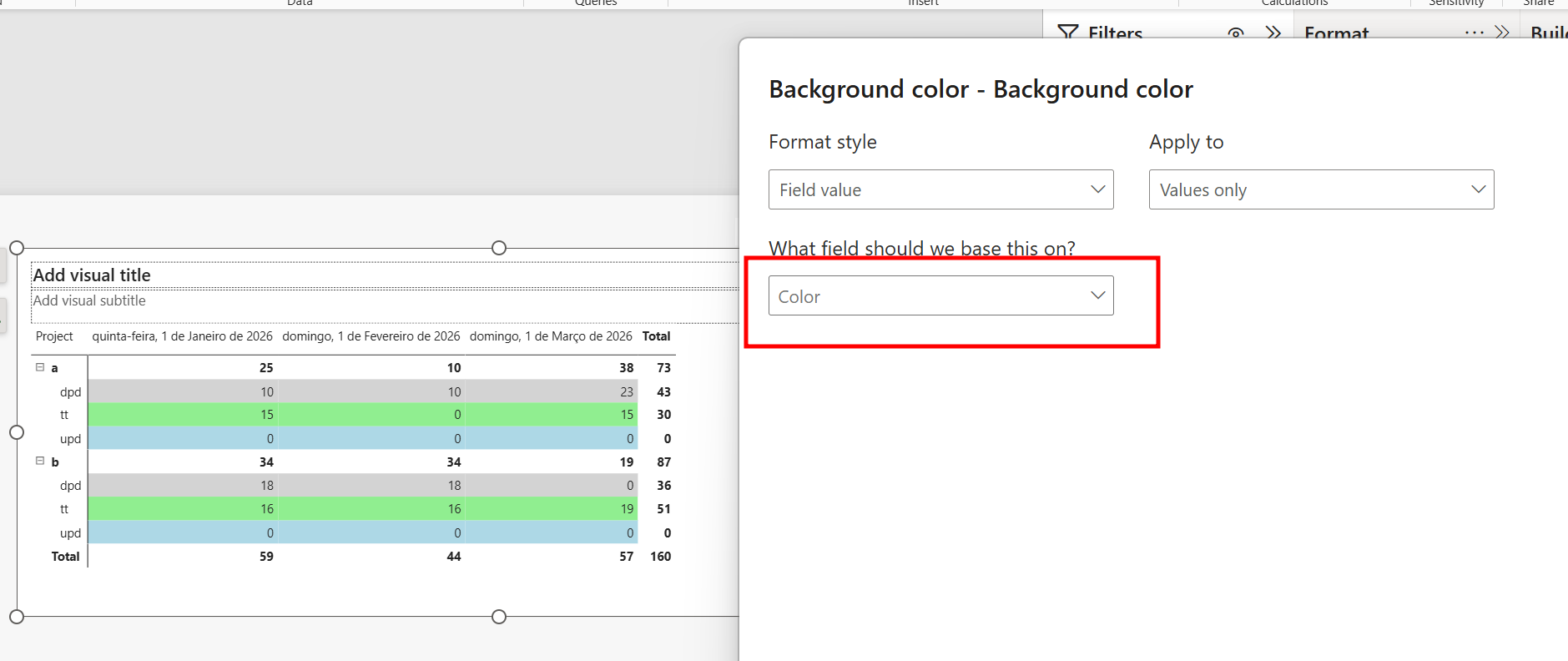Collapse the Filters pane with double chevron
The image size is (1568, 661).
(1273, 33)
